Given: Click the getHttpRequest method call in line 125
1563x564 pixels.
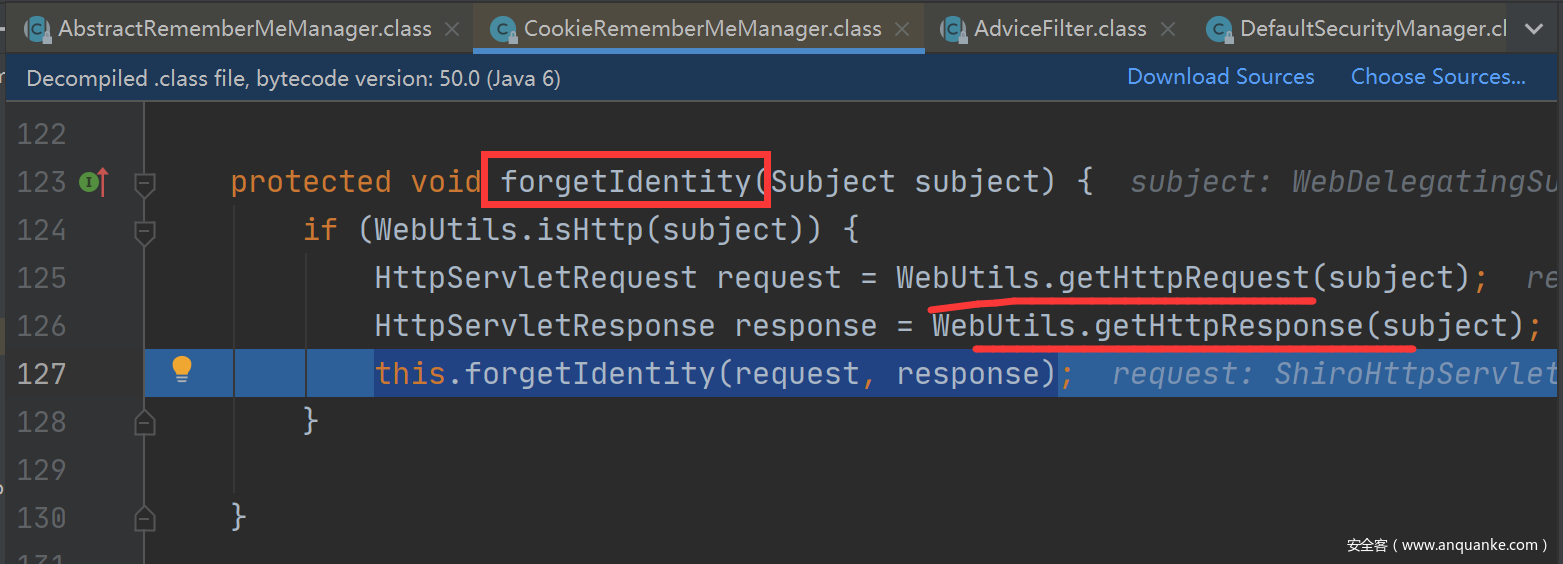Looking at the screenshot, I should pos(1183,278).
